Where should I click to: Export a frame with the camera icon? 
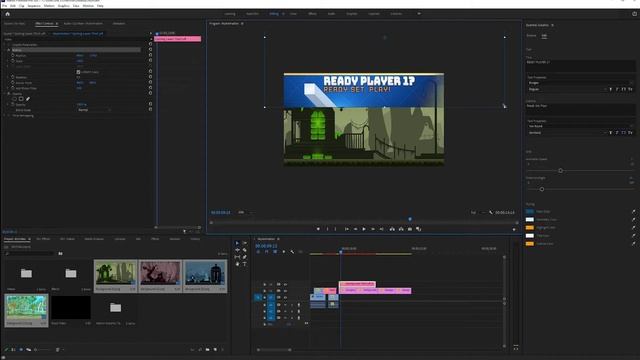[x=410, y=229]
